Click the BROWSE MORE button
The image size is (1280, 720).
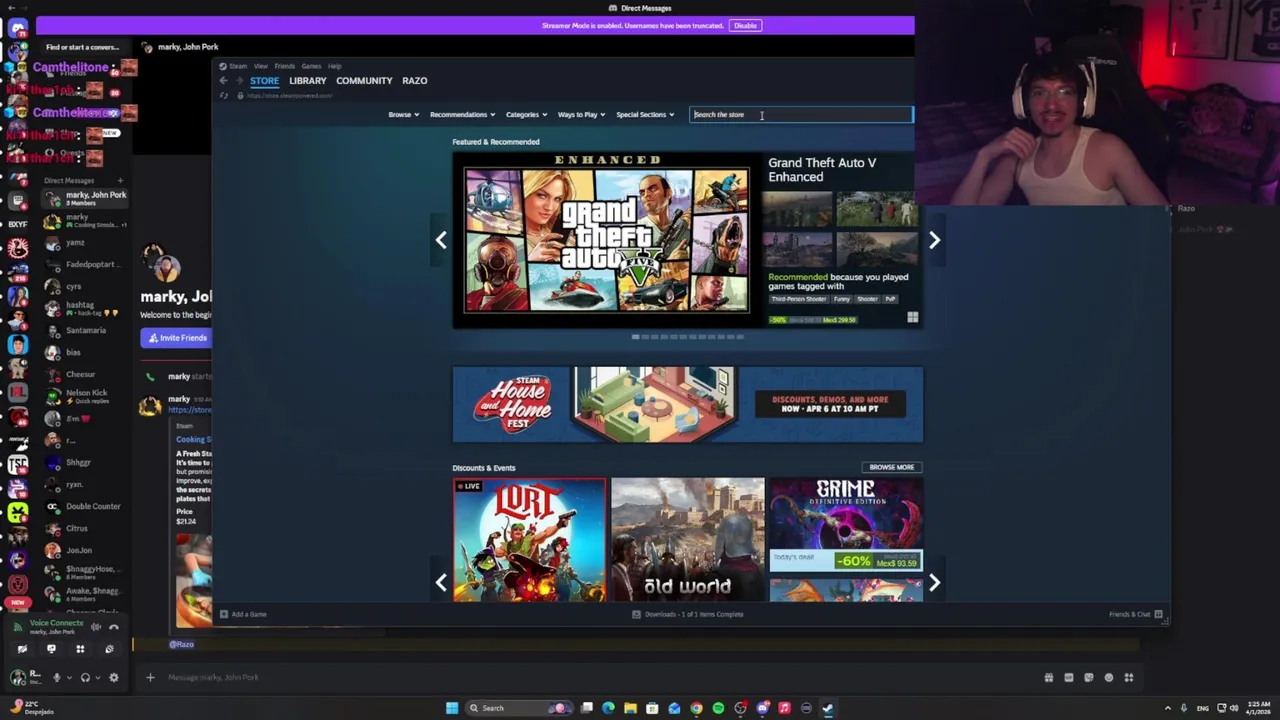[x=891, y=467]
